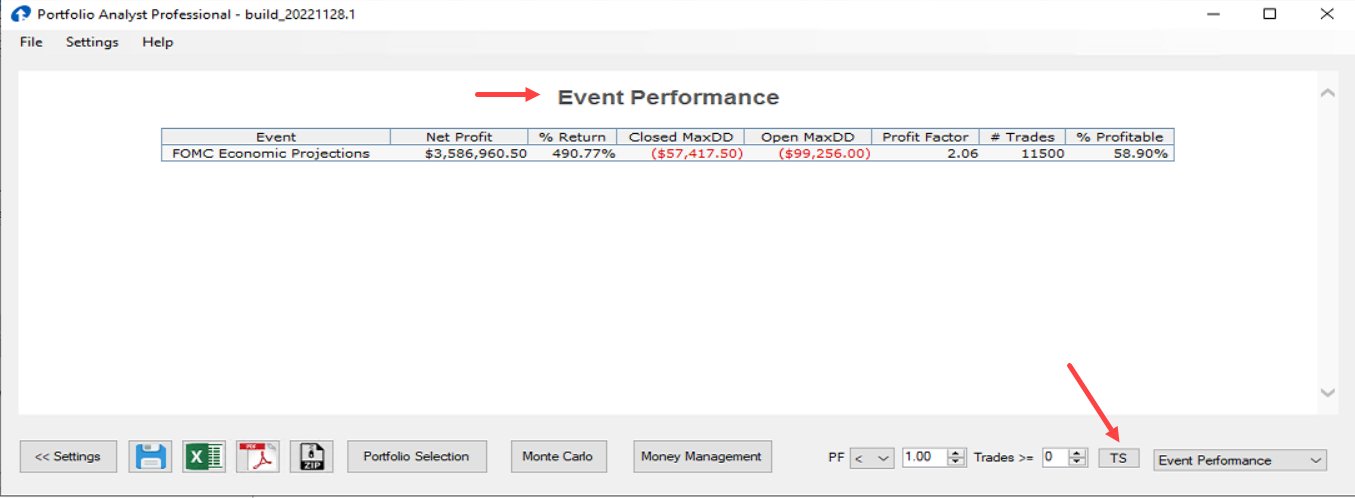The image size is (1355, 498).
Task: Open Money Management
Action: coord(702,457)
